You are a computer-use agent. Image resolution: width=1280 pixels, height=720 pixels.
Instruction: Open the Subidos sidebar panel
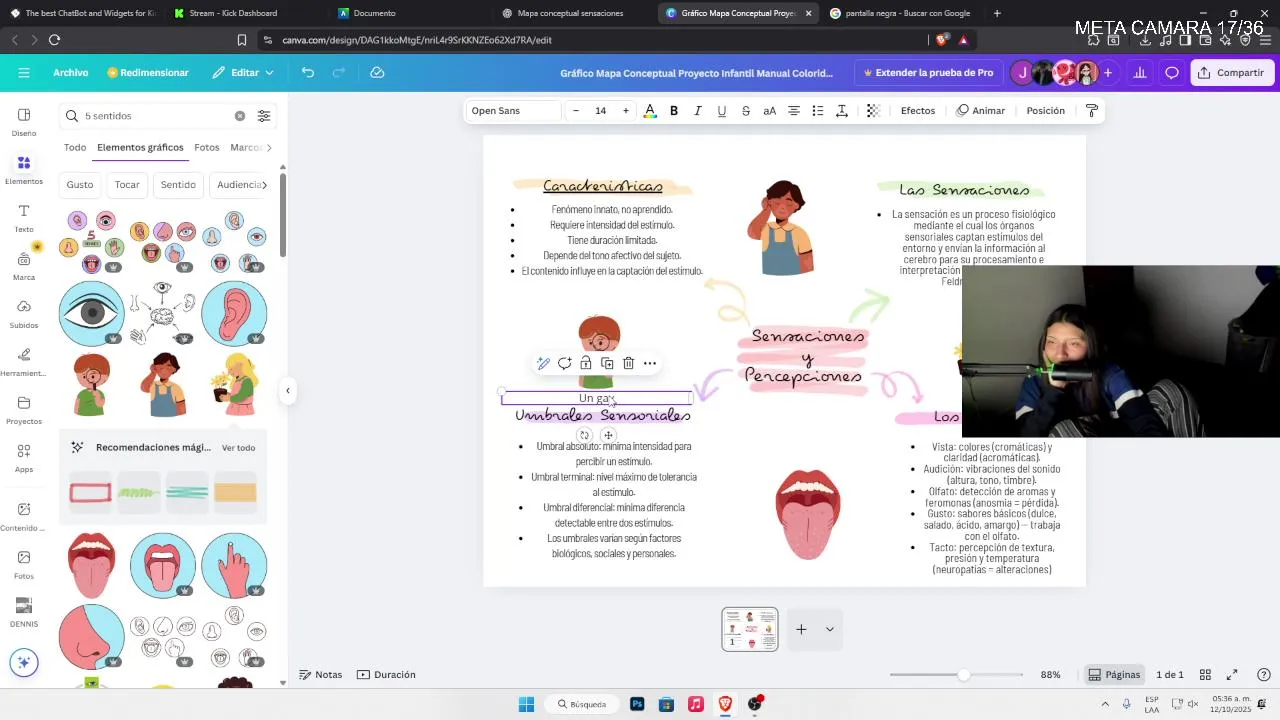click(24, 314)
